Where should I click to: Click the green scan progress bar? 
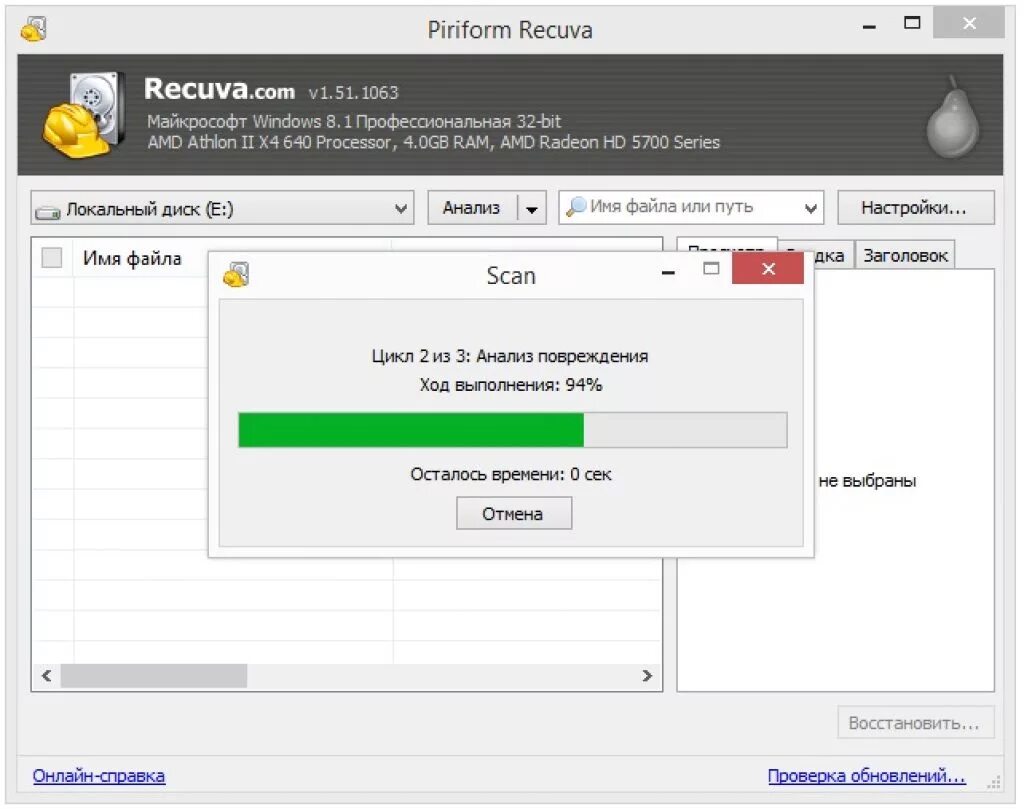(513, 430)
